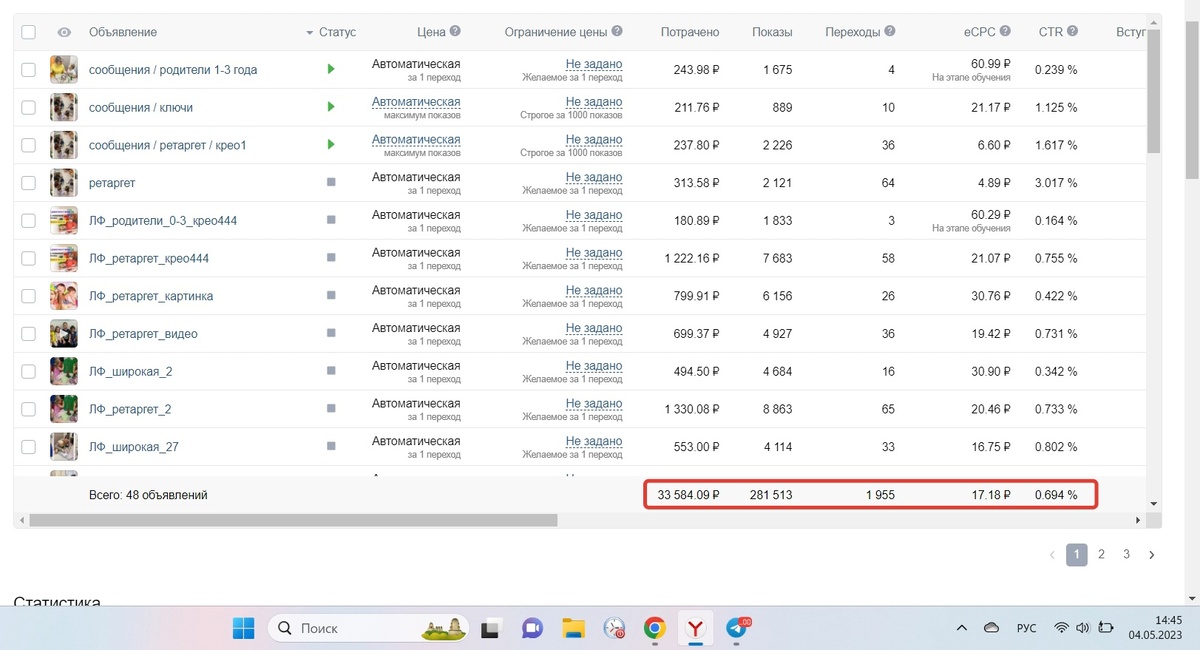Sort by Объявление column header

point(123,32)
